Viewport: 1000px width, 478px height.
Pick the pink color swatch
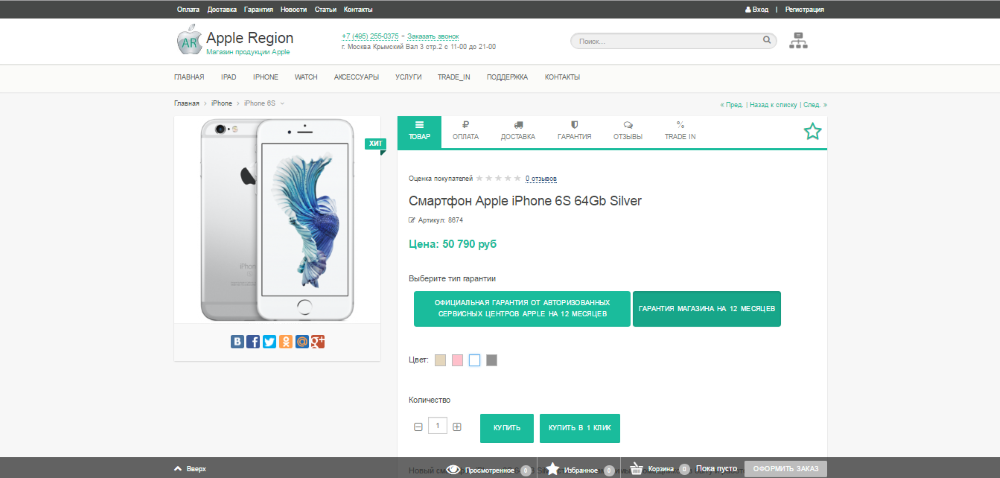pyautogui.click(x=457, y=360)
